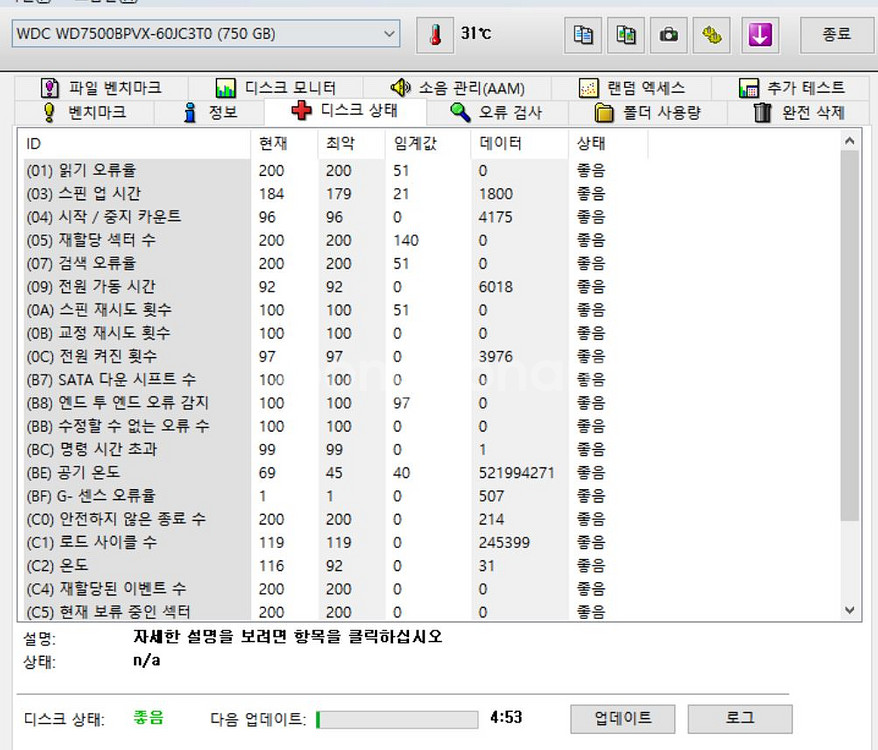Open the 폴더 사용량 tab
878x750 pixels.
(647, 112)
